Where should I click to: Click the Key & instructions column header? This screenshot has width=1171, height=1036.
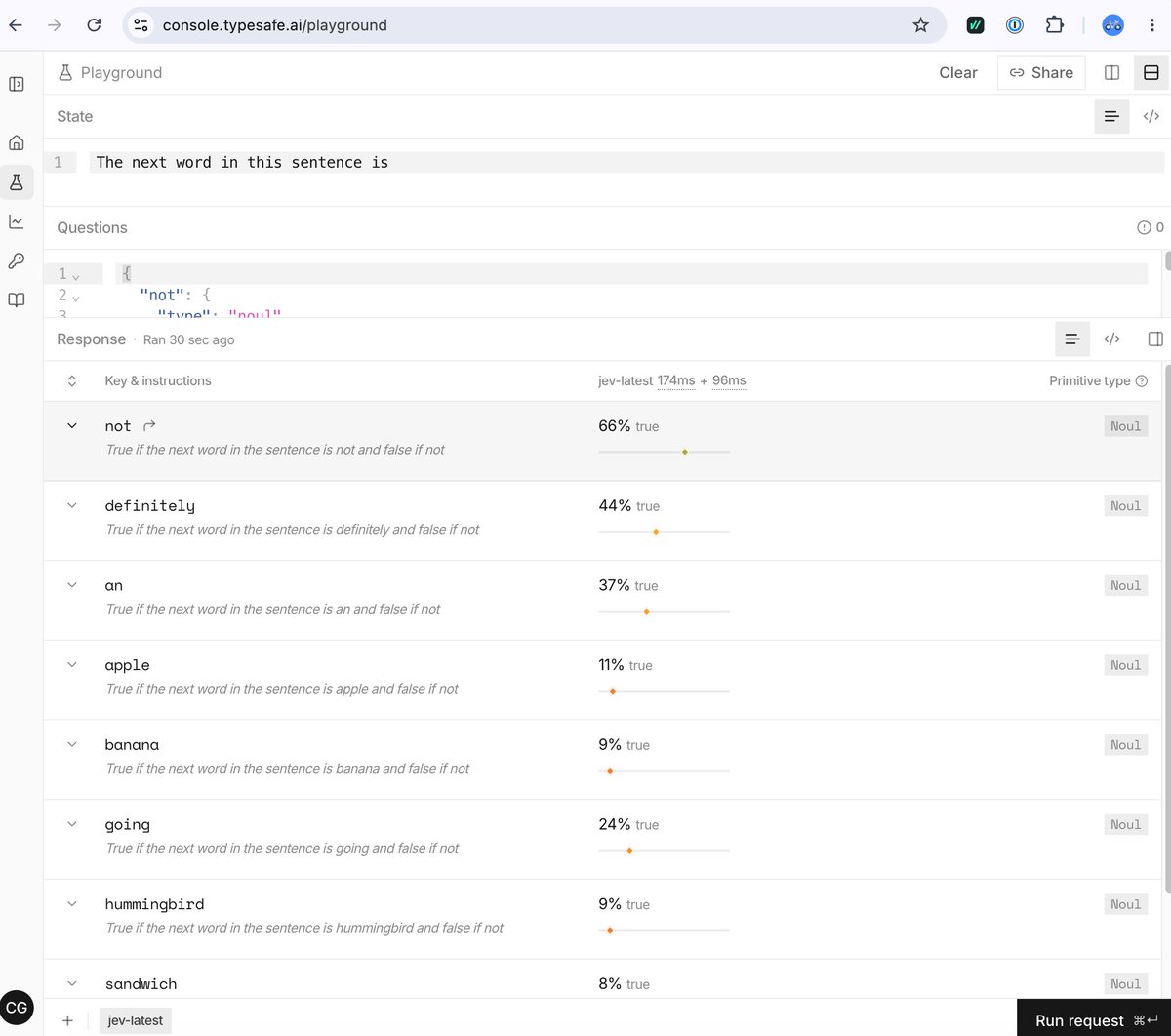pos(158,381)
